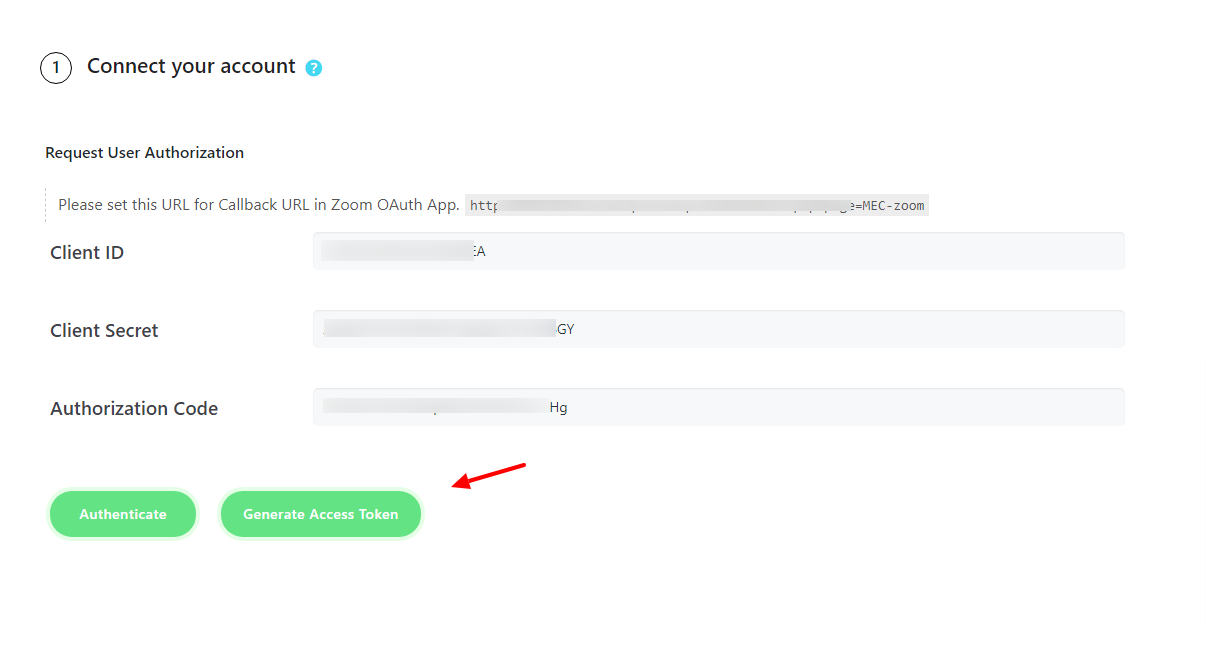Screen dimensions: 1206x651
Task: Place cursor after EA in Client ID
Action: pos(487,252)
